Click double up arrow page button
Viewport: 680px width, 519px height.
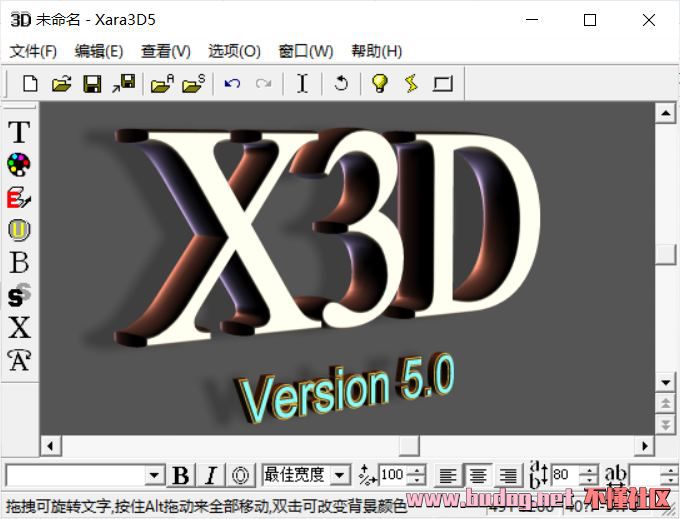(666, 403)
